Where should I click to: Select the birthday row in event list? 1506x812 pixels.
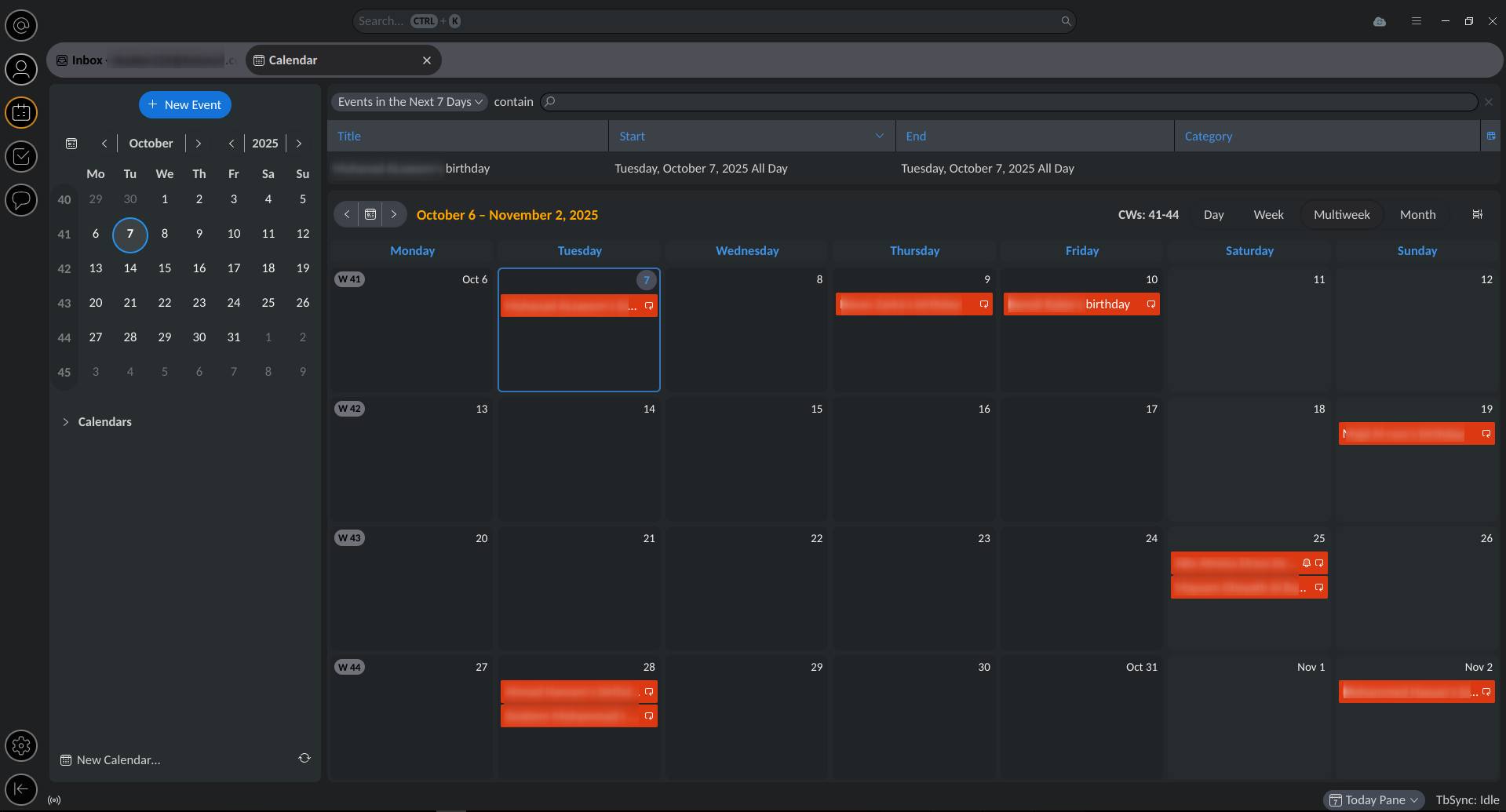913,169
